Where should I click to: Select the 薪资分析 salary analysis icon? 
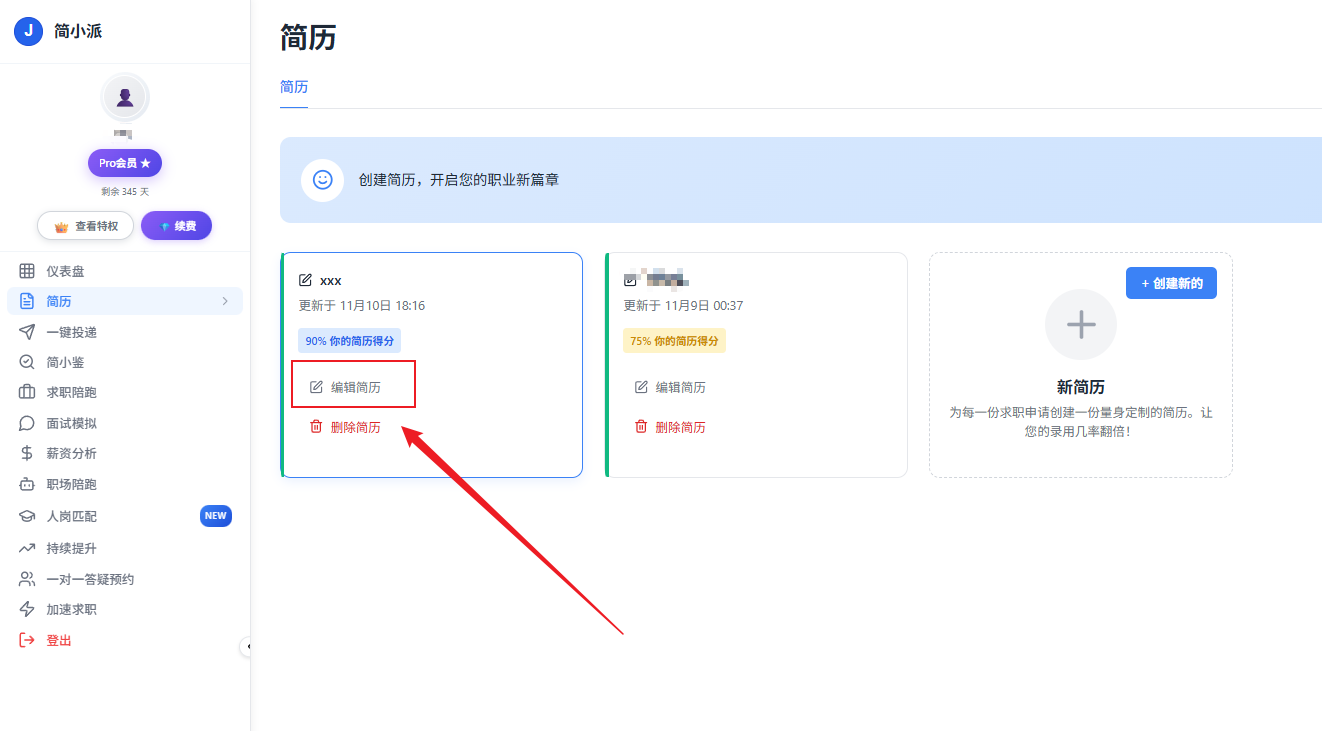[27, 452]
